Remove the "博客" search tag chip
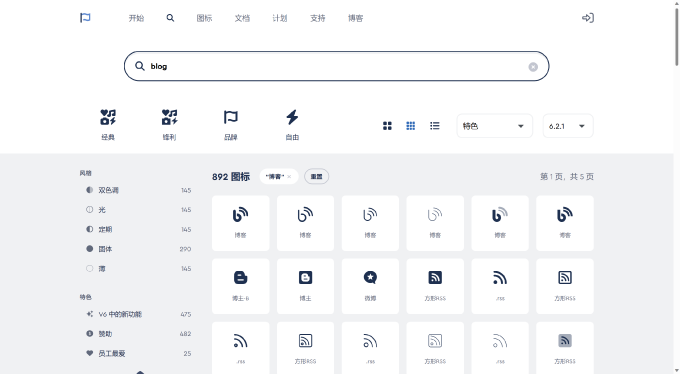 pyautogui.click(x=289, y=177)
